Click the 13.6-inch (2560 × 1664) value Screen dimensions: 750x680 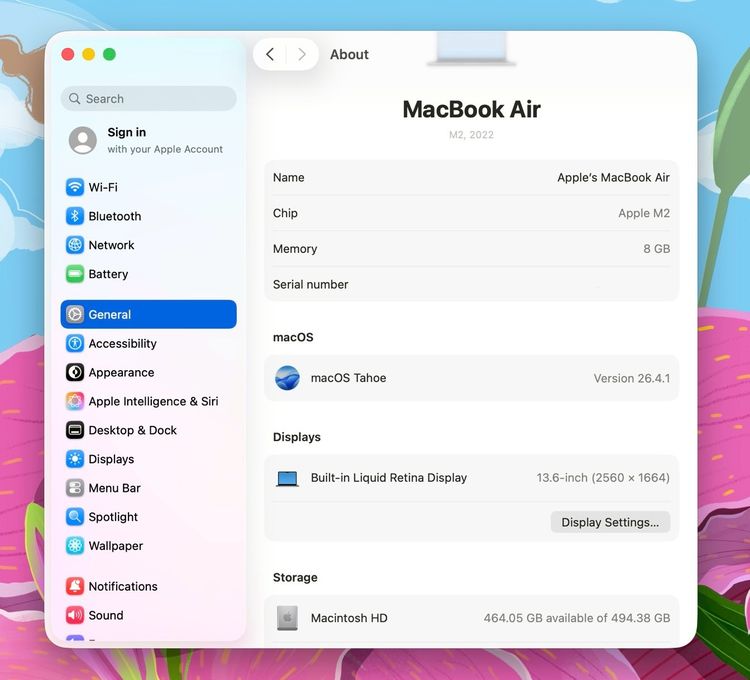[603, 478]
